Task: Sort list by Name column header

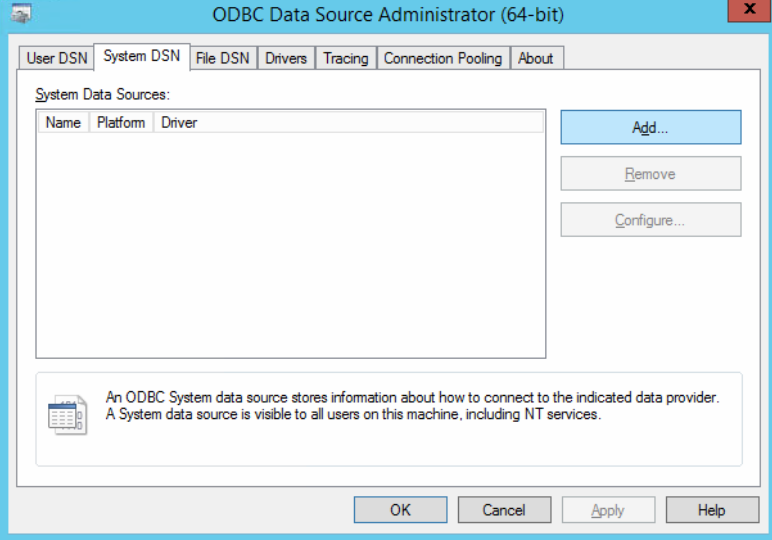Action: click(64, 122)
